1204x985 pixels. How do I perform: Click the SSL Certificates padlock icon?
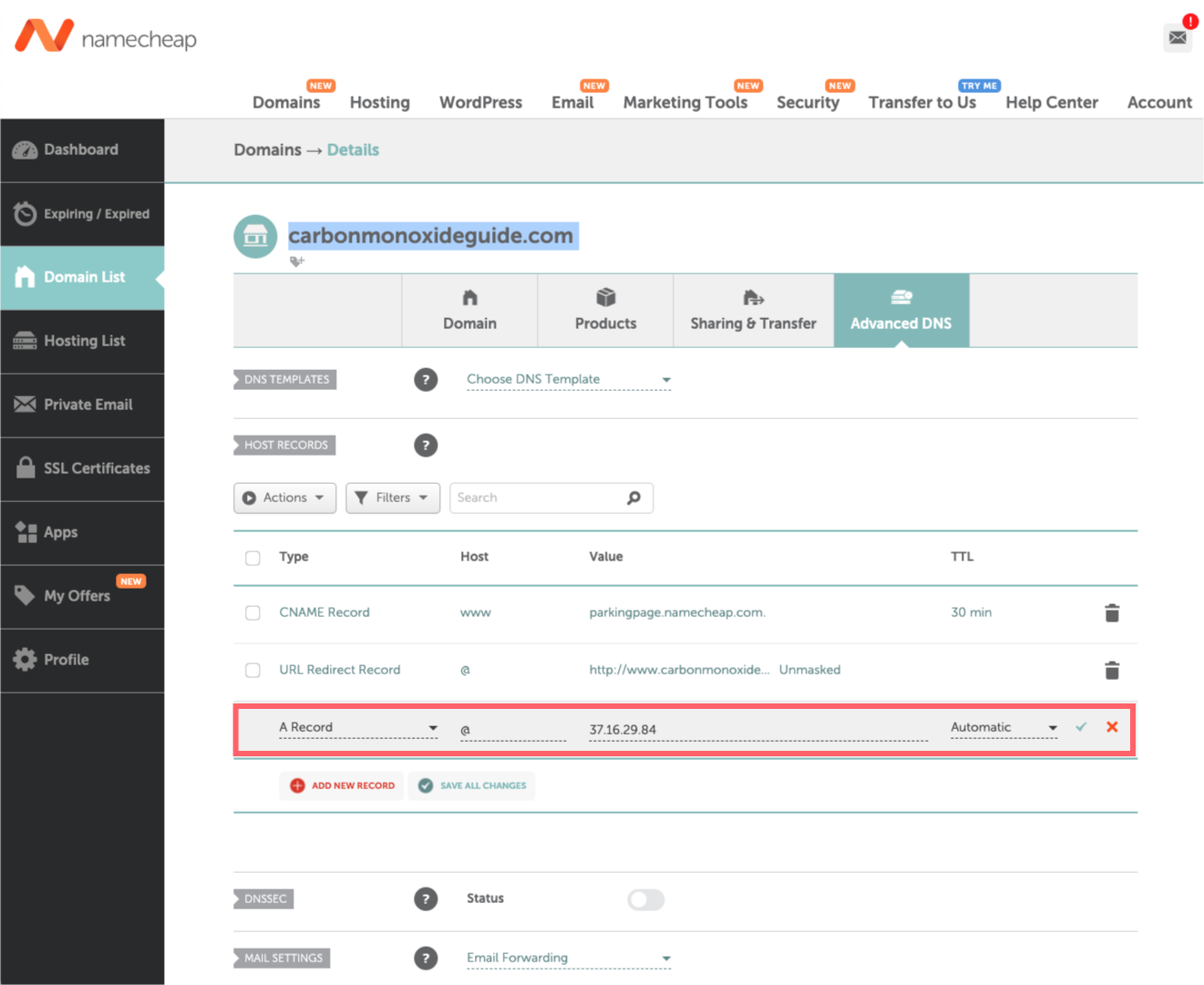(26, 467)
